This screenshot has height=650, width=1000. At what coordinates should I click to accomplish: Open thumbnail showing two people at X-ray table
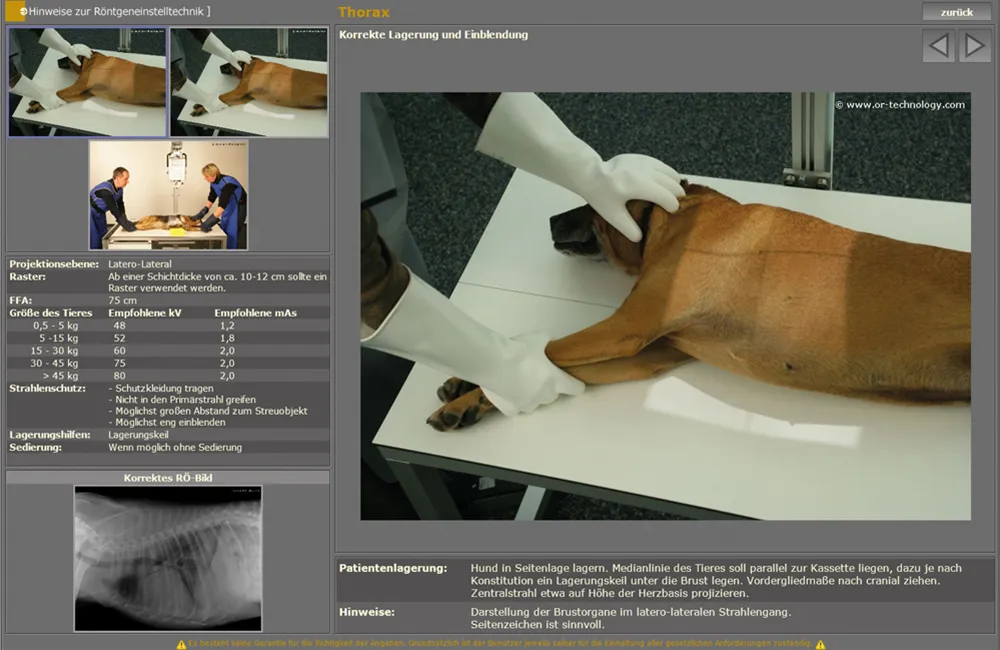(x=168, y=195)
